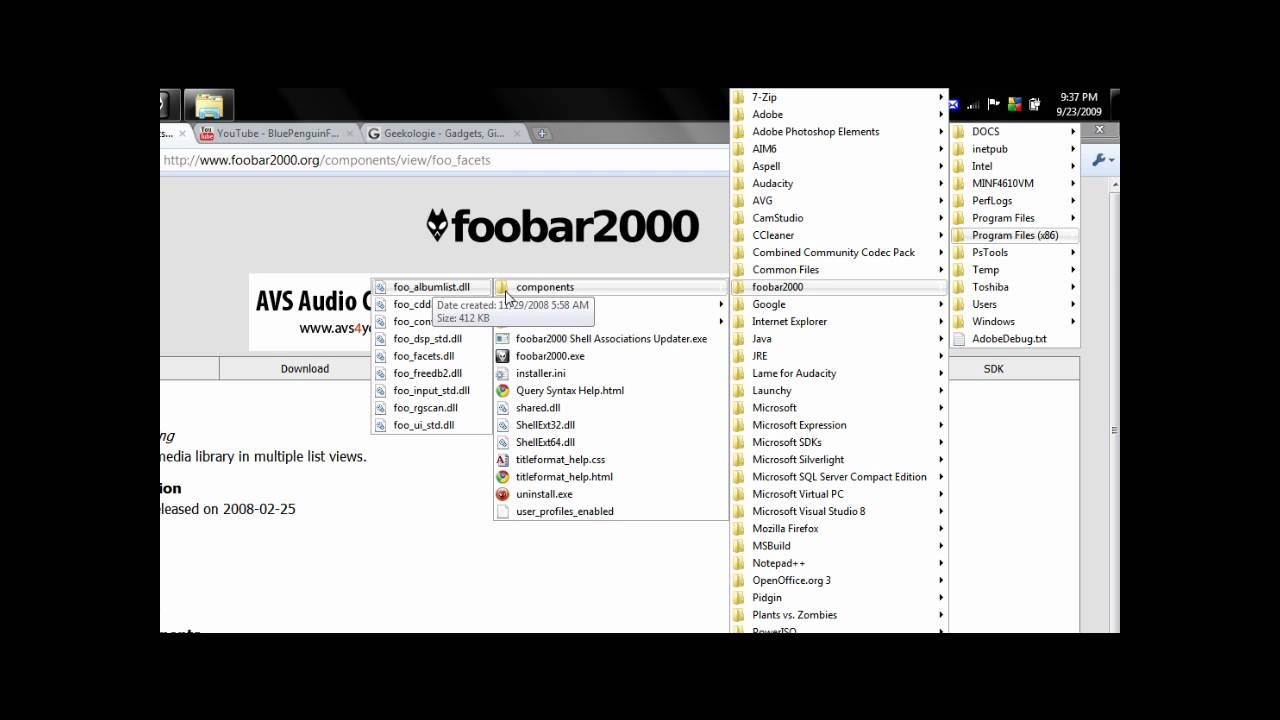
Task: Open the Pidgin folder item
Action: point(838,598)
